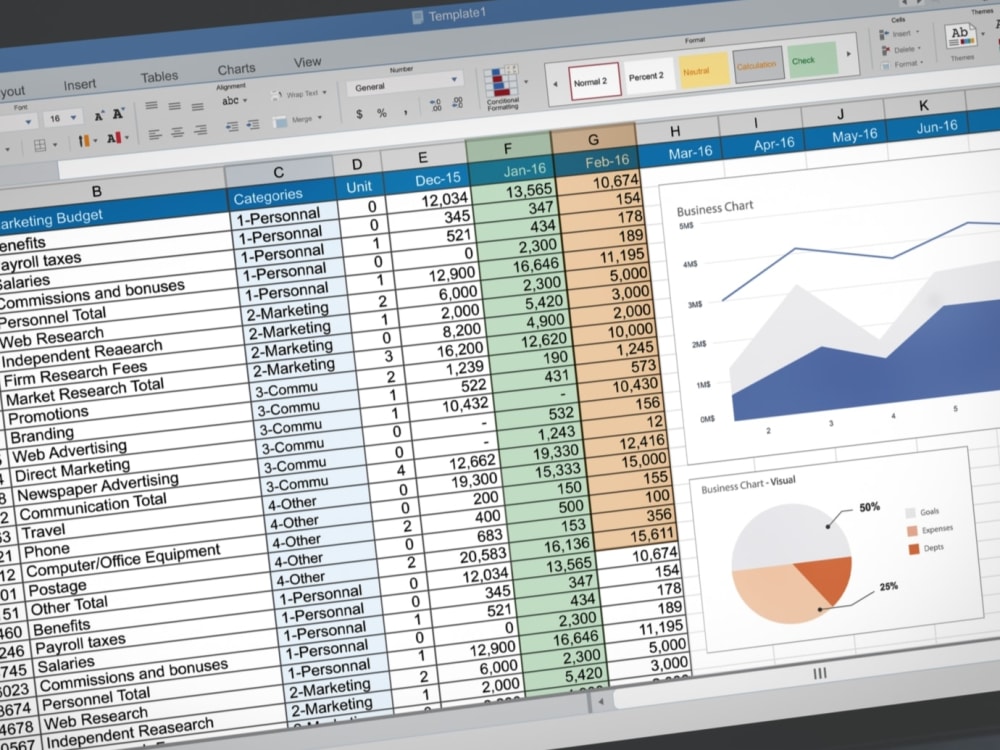Decrease decimal places
1000x750 pixels.
pos(458,102)
